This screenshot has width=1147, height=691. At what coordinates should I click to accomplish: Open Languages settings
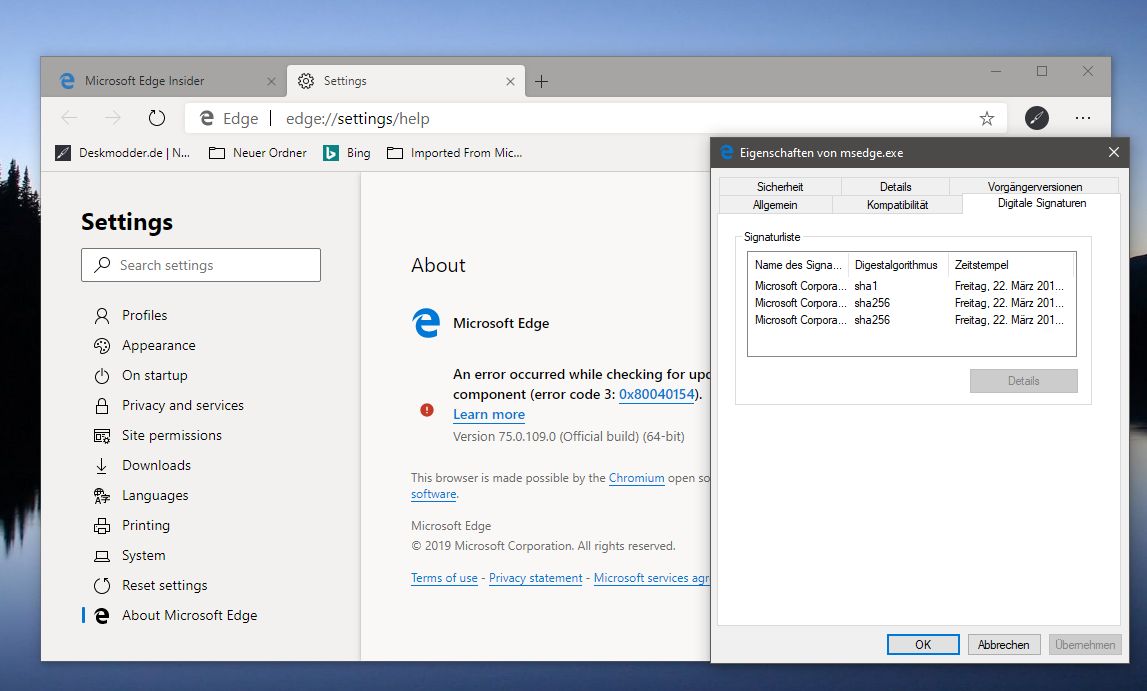pyautogui.click(x=155, y=495)
